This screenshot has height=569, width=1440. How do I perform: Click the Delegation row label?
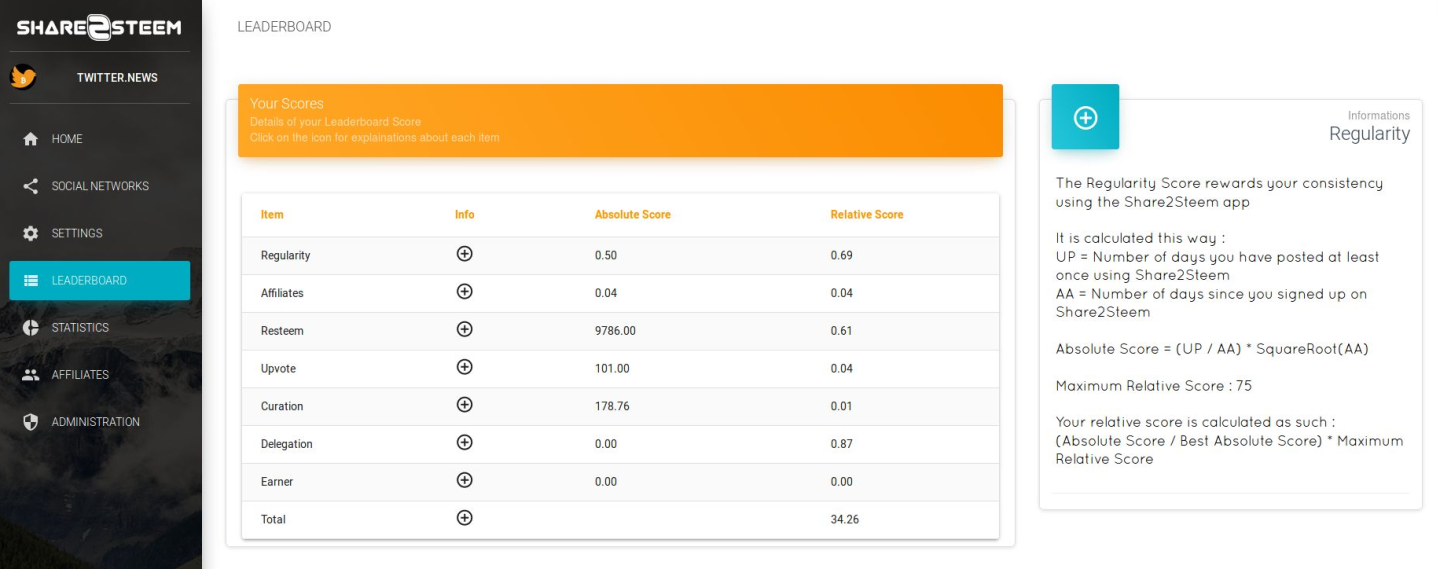[x=287, y=444]
